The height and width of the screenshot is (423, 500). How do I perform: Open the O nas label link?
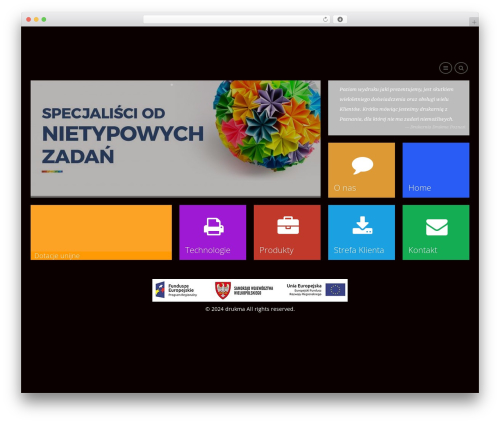tap(345, 188)
